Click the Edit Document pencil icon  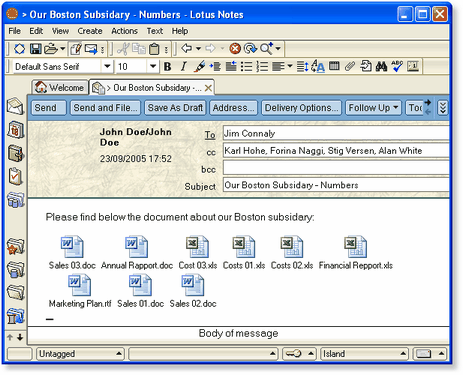tap(75, 49)
